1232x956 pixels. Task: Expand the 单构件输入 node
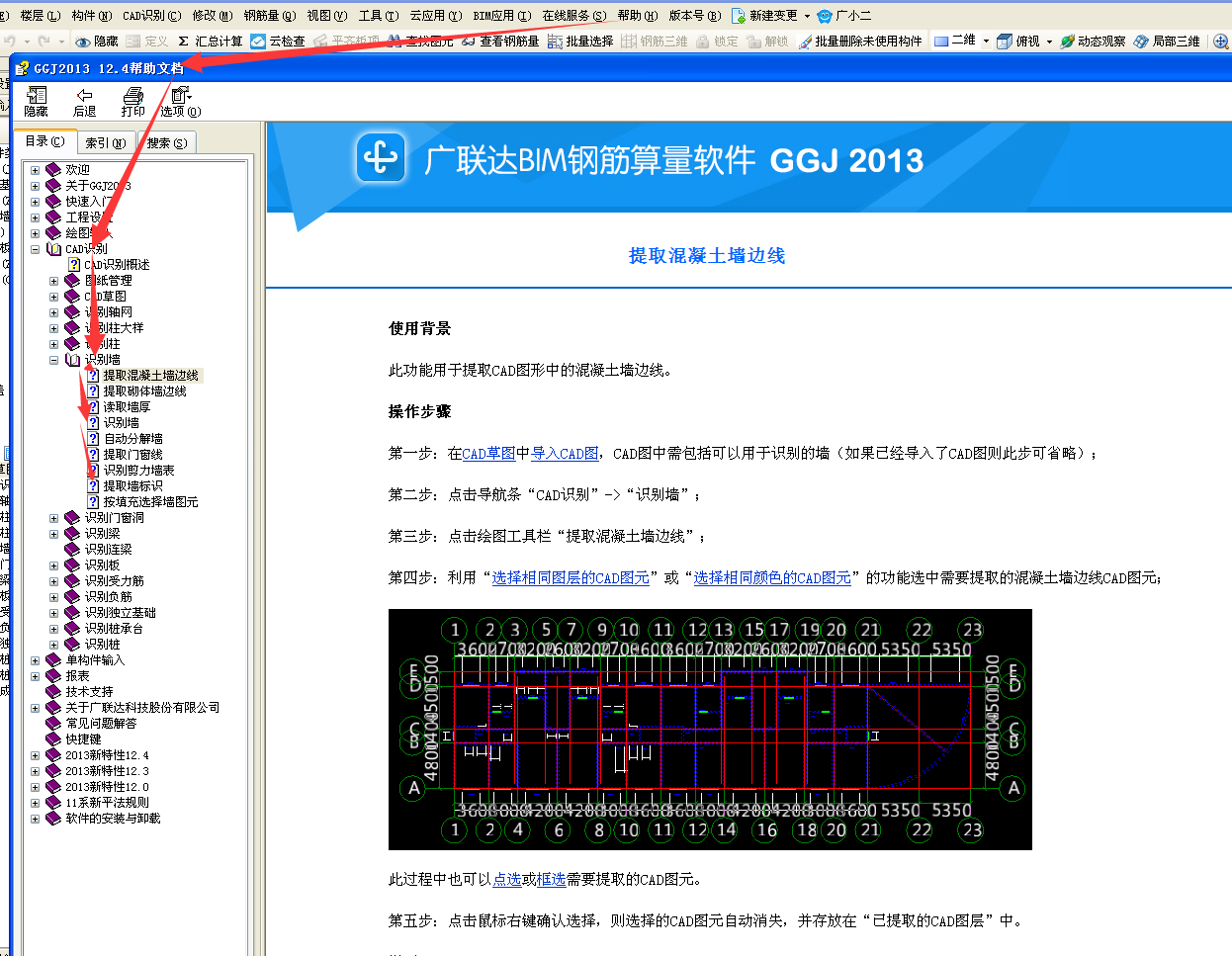36,660
